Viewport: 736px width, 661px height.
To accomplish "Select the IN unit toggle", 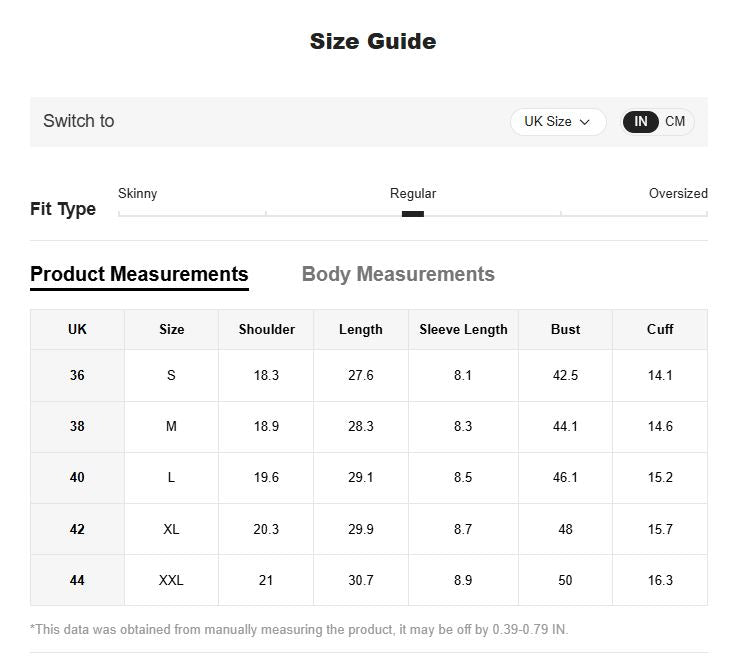I will [641, 122].
